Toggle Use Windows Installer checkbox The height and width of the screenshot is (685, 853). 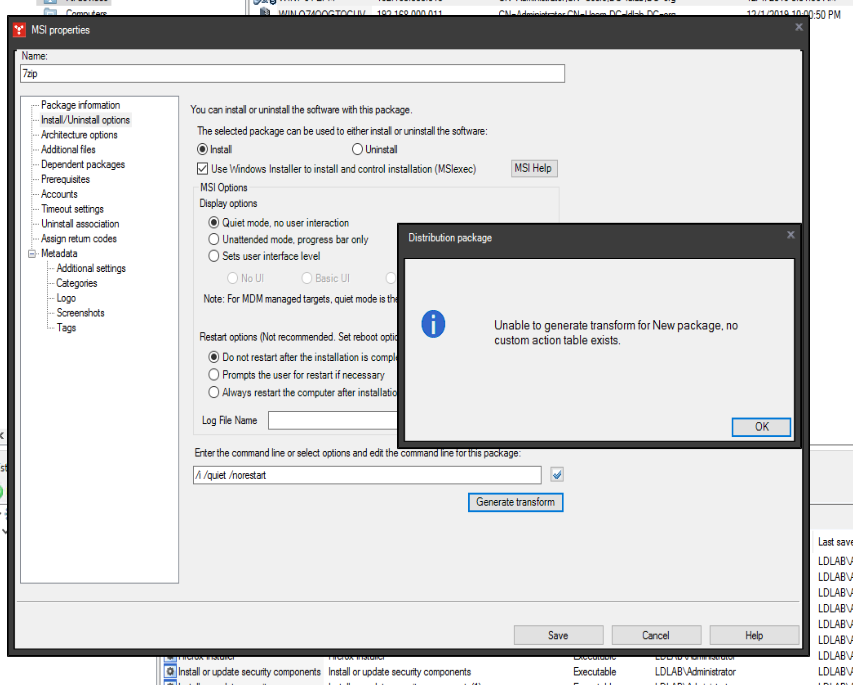pyautogui.click(x=203, y=169)
